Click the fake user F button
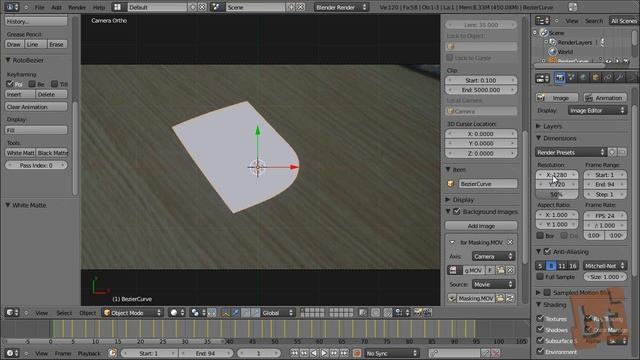 coord(490,270)
